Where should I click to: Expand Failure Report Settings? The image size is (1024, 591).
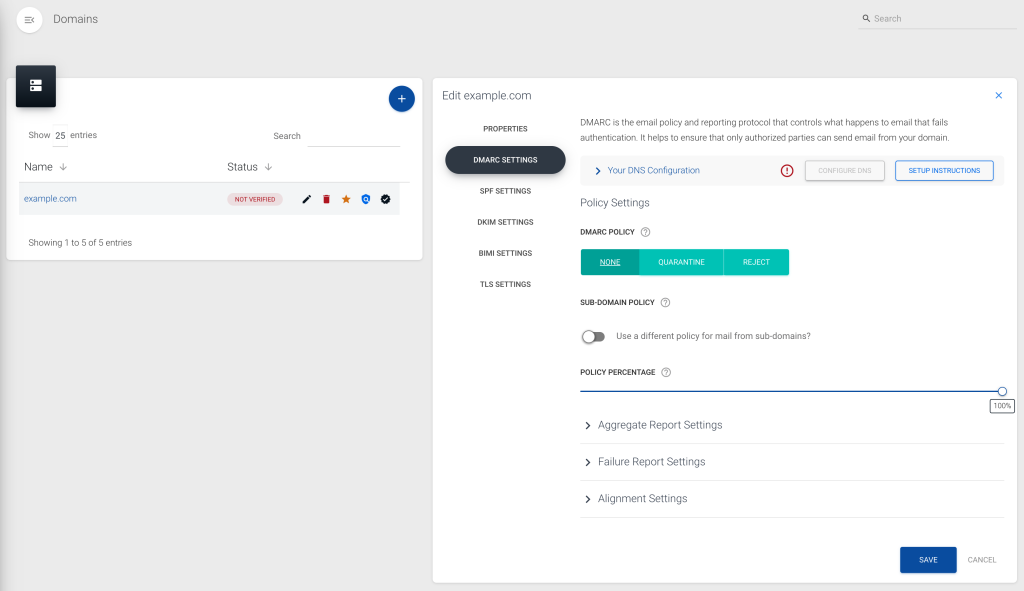(x=646, y=461)
